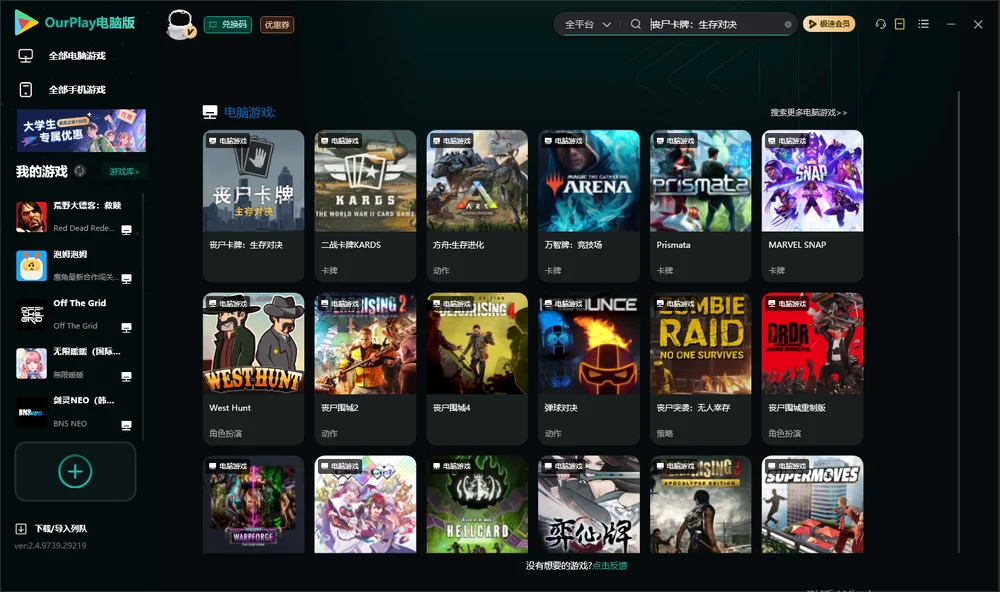Image resolution: width=1000 pixels, height=592 pixels.
Task: Open the Supermoves game cover
Action: pos(812,504)
